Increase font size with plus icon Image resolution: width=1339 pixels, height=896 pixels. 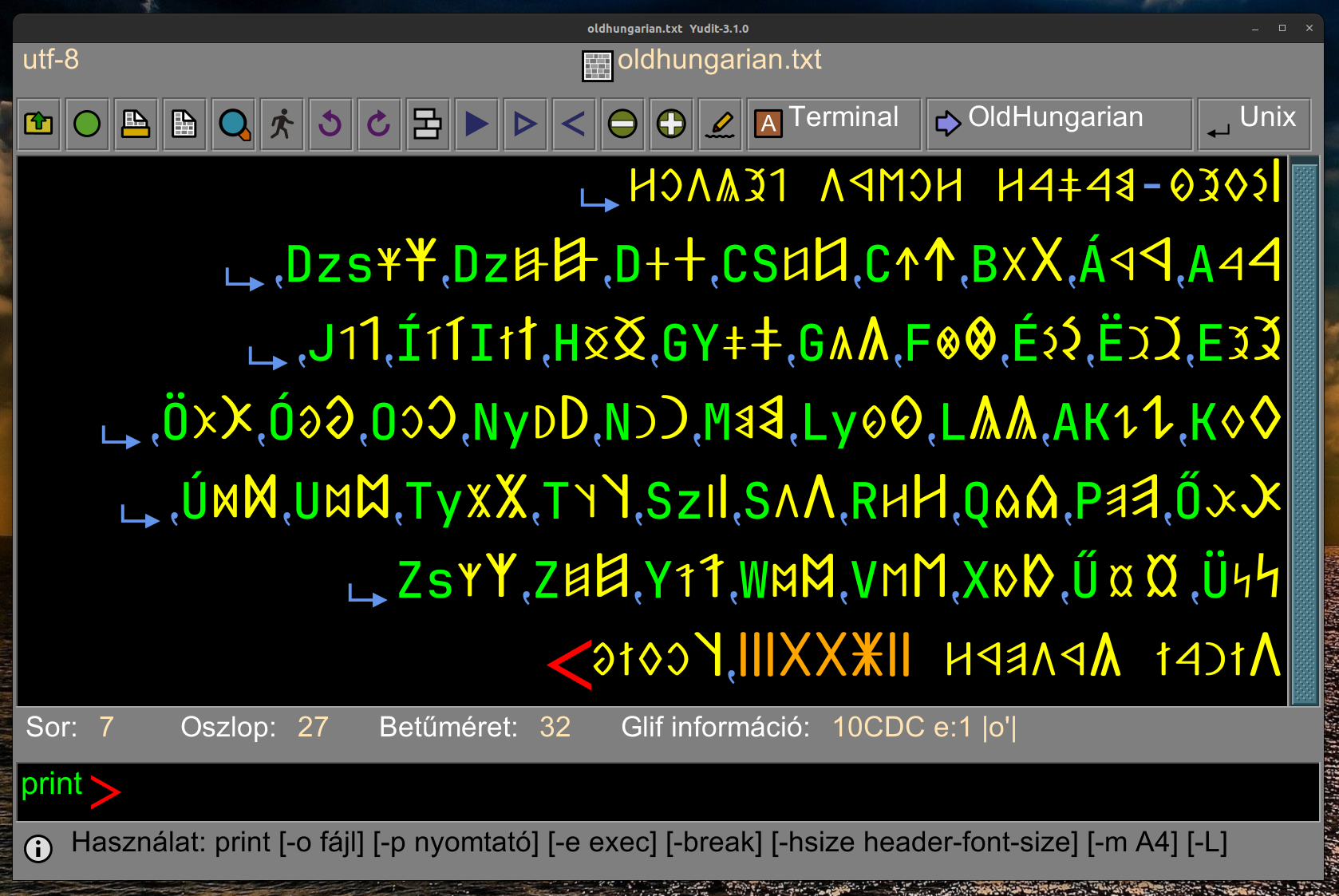[671, 124]
